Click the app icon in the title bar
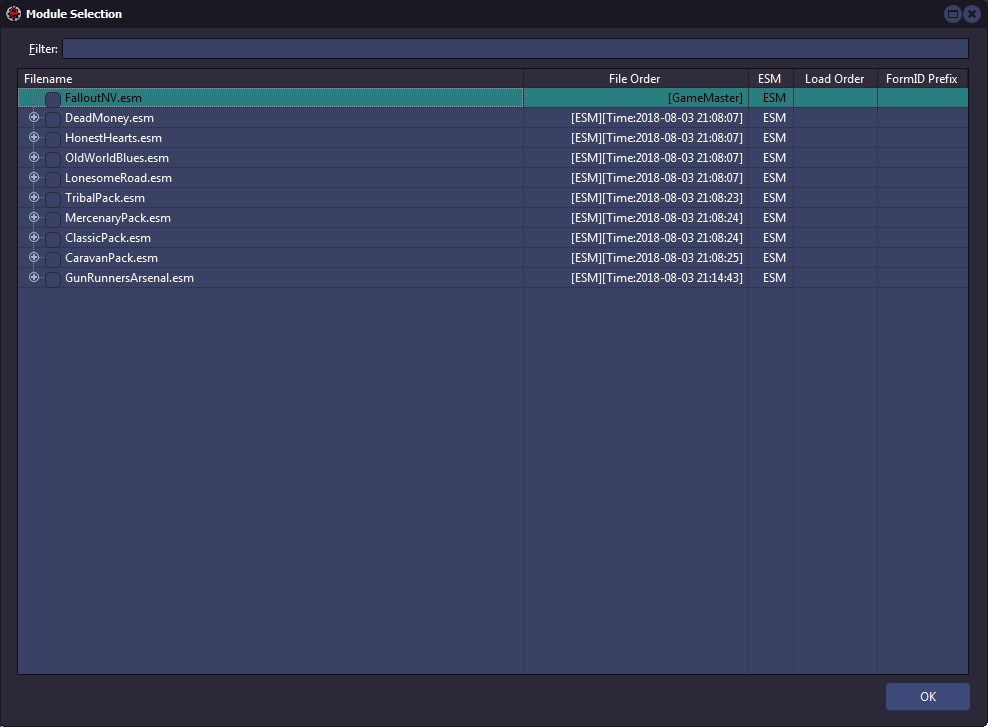The image size is (988, 727). point(13,13)
